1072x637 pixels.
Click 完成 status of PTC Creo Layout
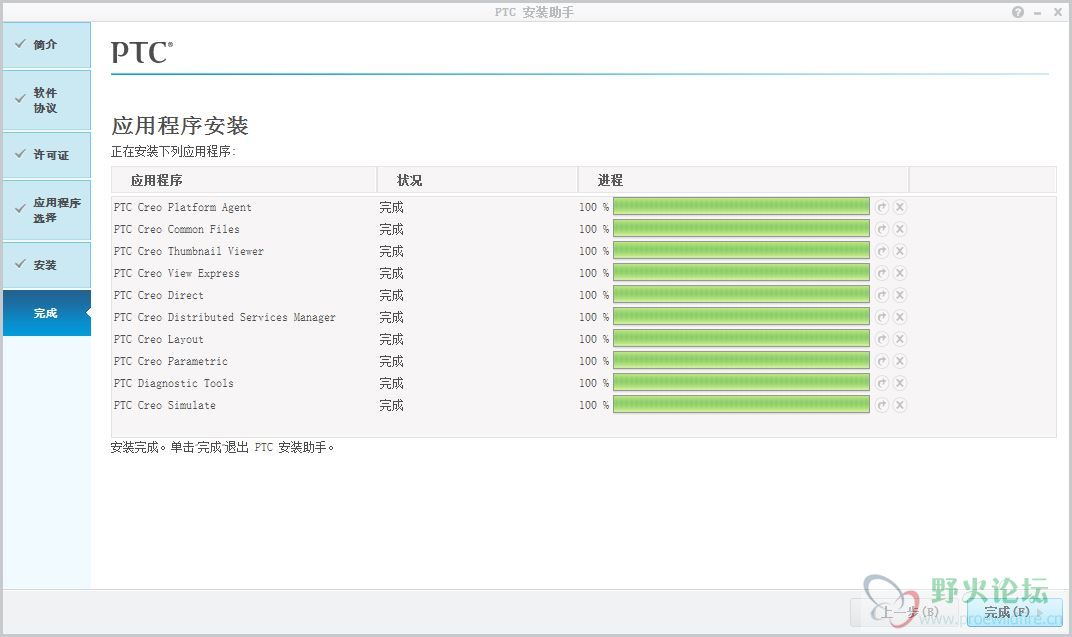pyautogui.click(x=392, y=339)
